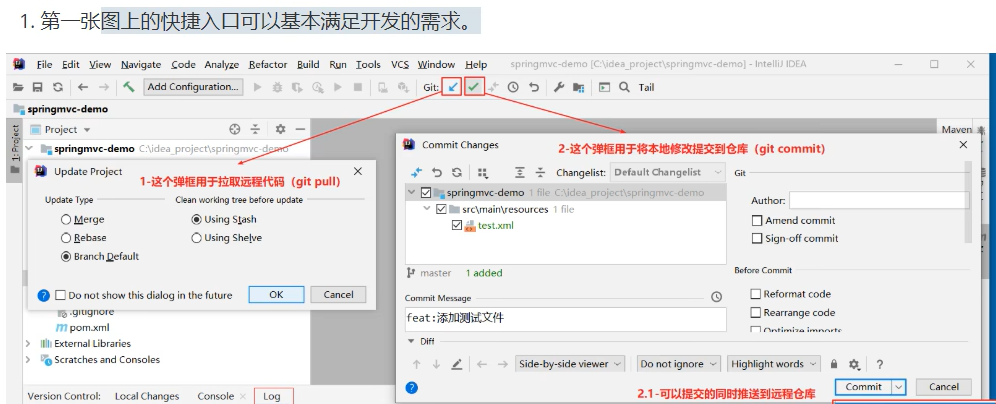Click the Git Commit checkmark icon
Image resolution: width=996 pixels, height=404 pixels.
(x=474, y=87)
